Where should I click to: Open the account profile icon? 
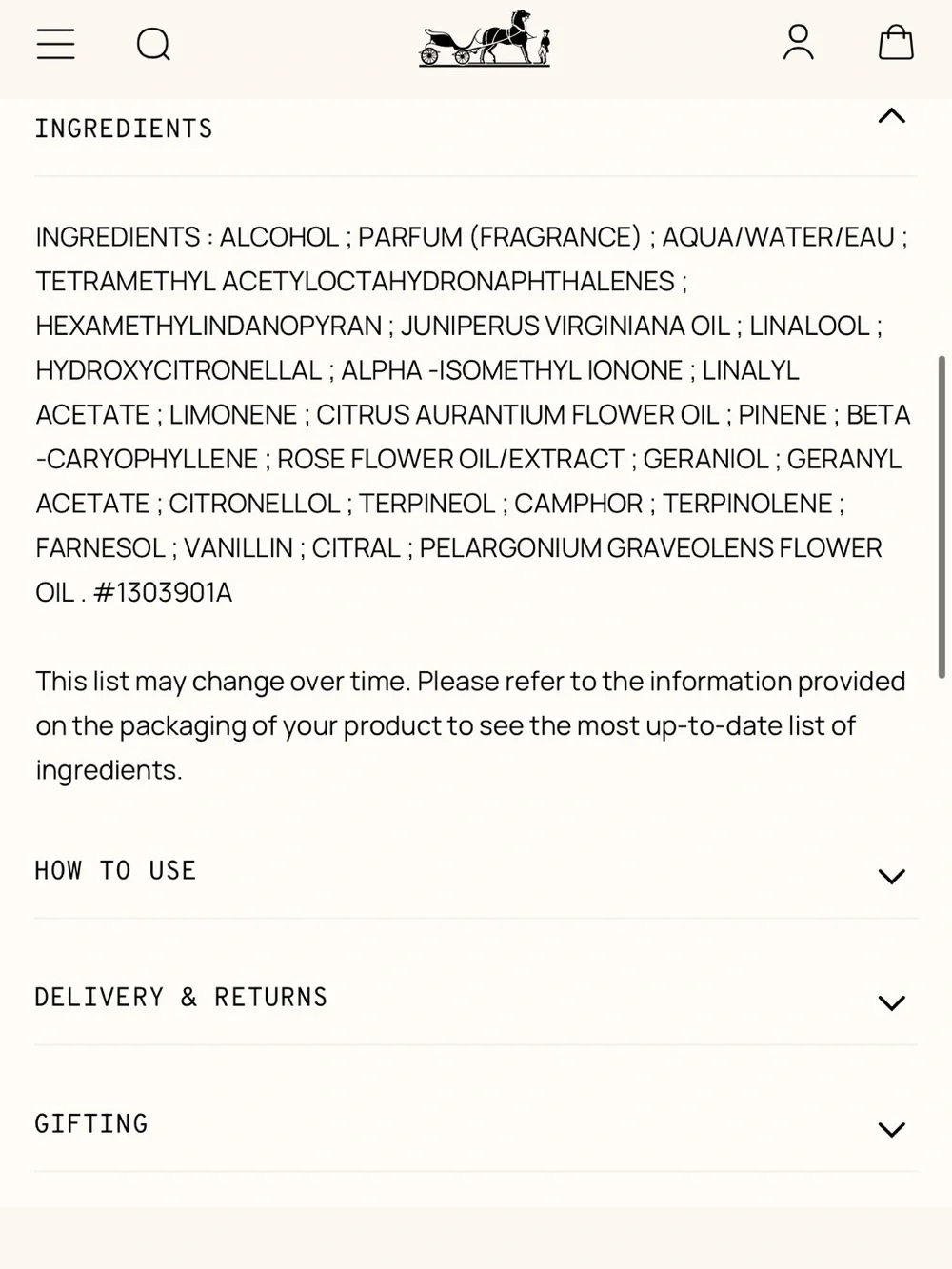798,43
